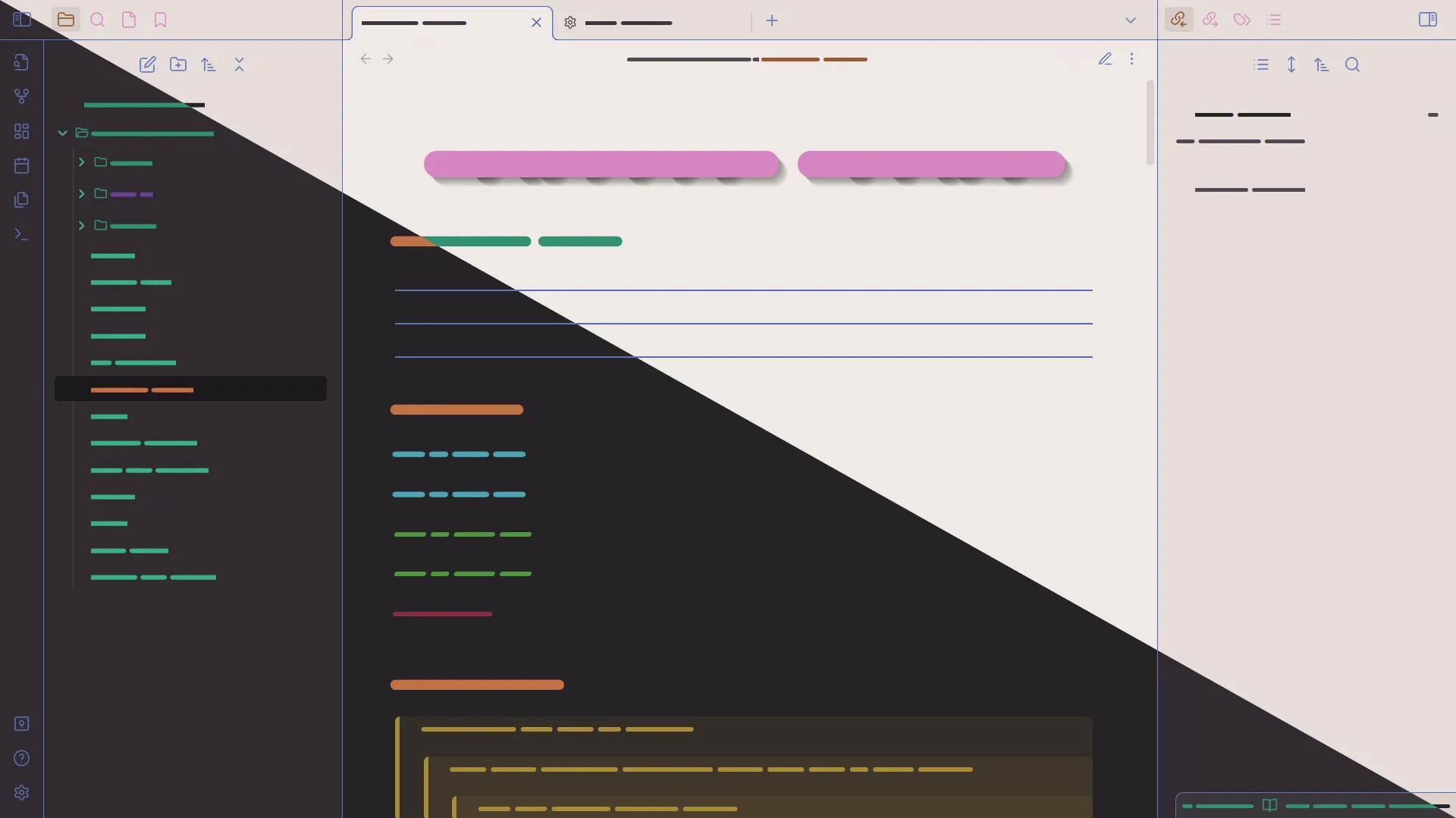Screen dimensions: 1456x818
Task: Open new tab with plus button
Action: click(772, 21)
